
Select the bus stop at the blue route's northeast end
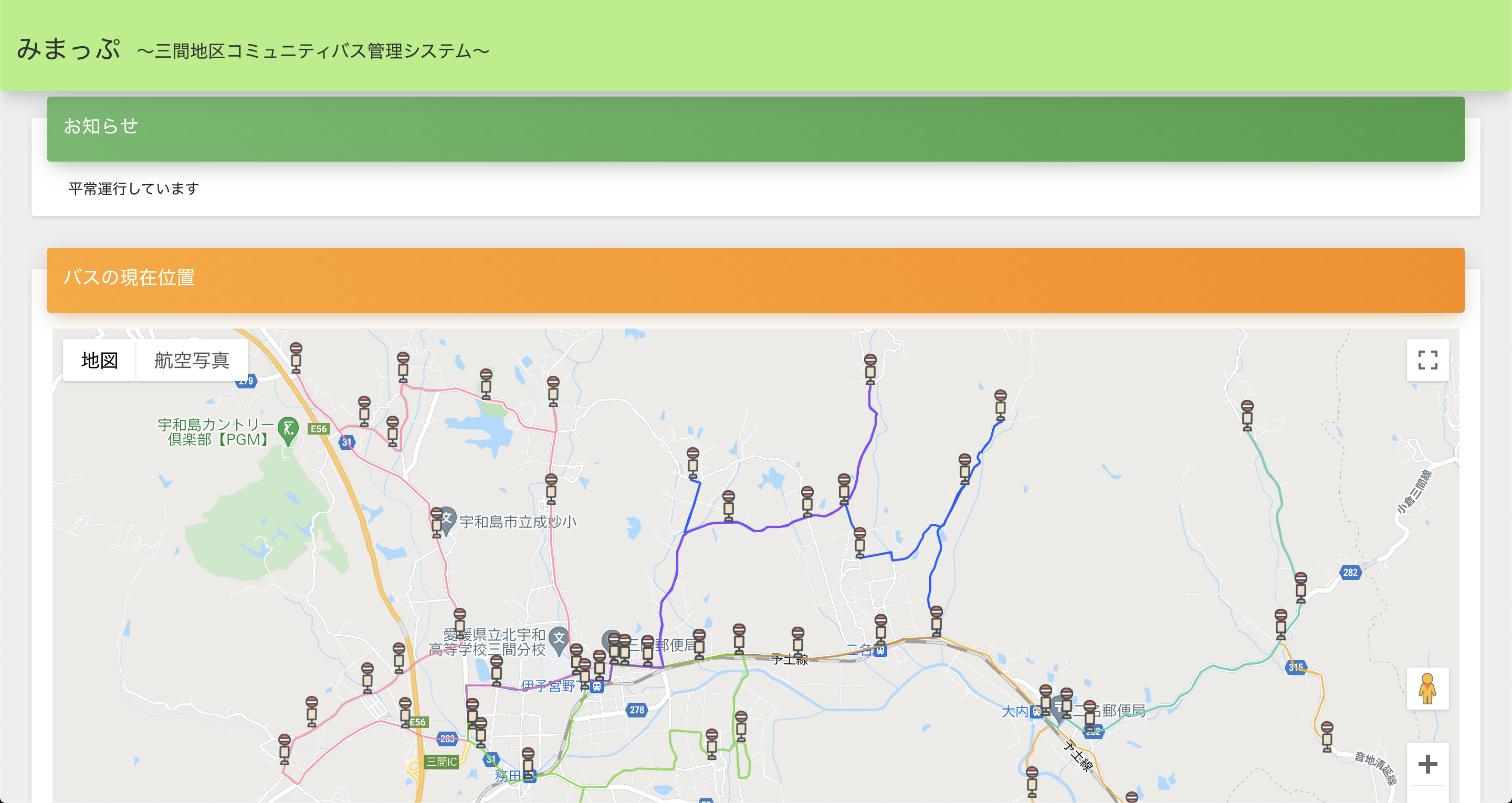point(1000,405)
